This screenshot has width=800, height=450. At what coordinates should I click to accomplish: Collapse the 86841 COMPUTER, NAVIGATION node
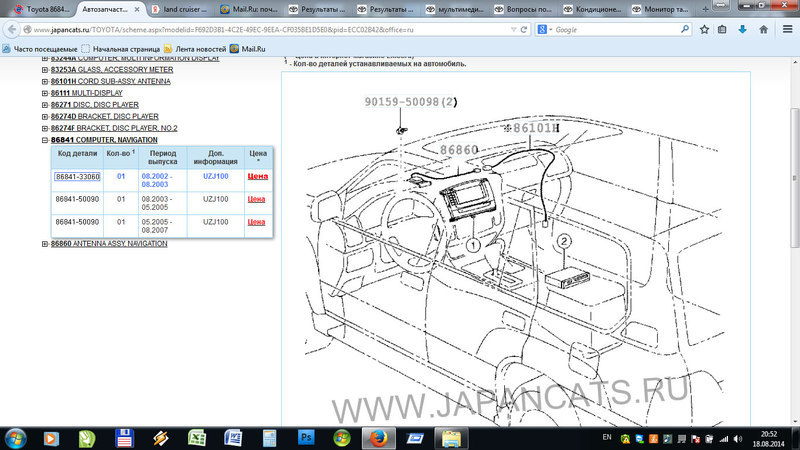pos(45,141)
